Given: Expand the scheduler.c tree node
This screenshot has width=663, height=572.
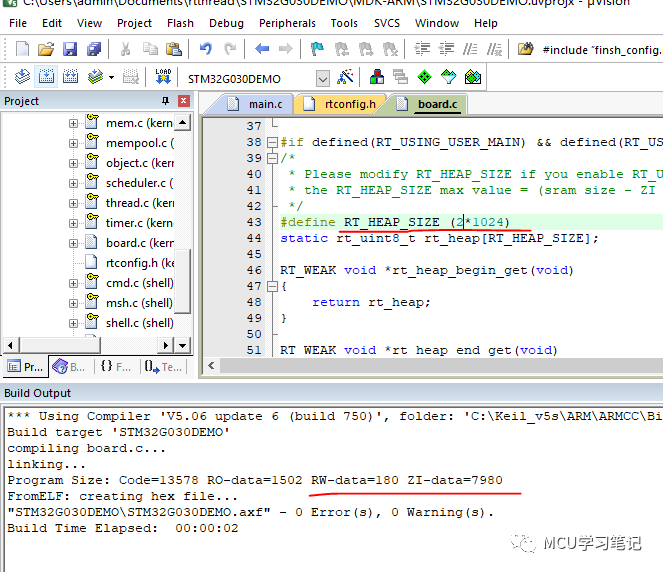Looking at the screenshot, I should (74, 183).
